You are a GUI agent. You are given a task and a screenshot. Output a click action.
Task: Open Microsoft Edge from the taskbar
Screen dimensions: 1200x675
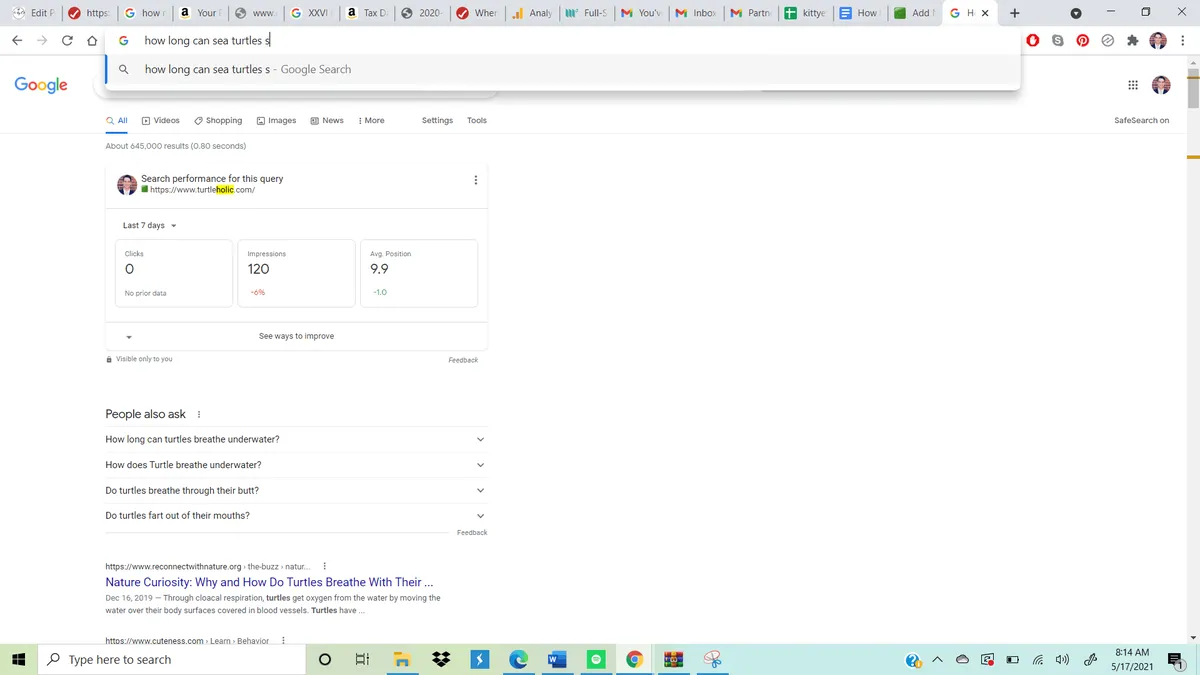point(518,660)
